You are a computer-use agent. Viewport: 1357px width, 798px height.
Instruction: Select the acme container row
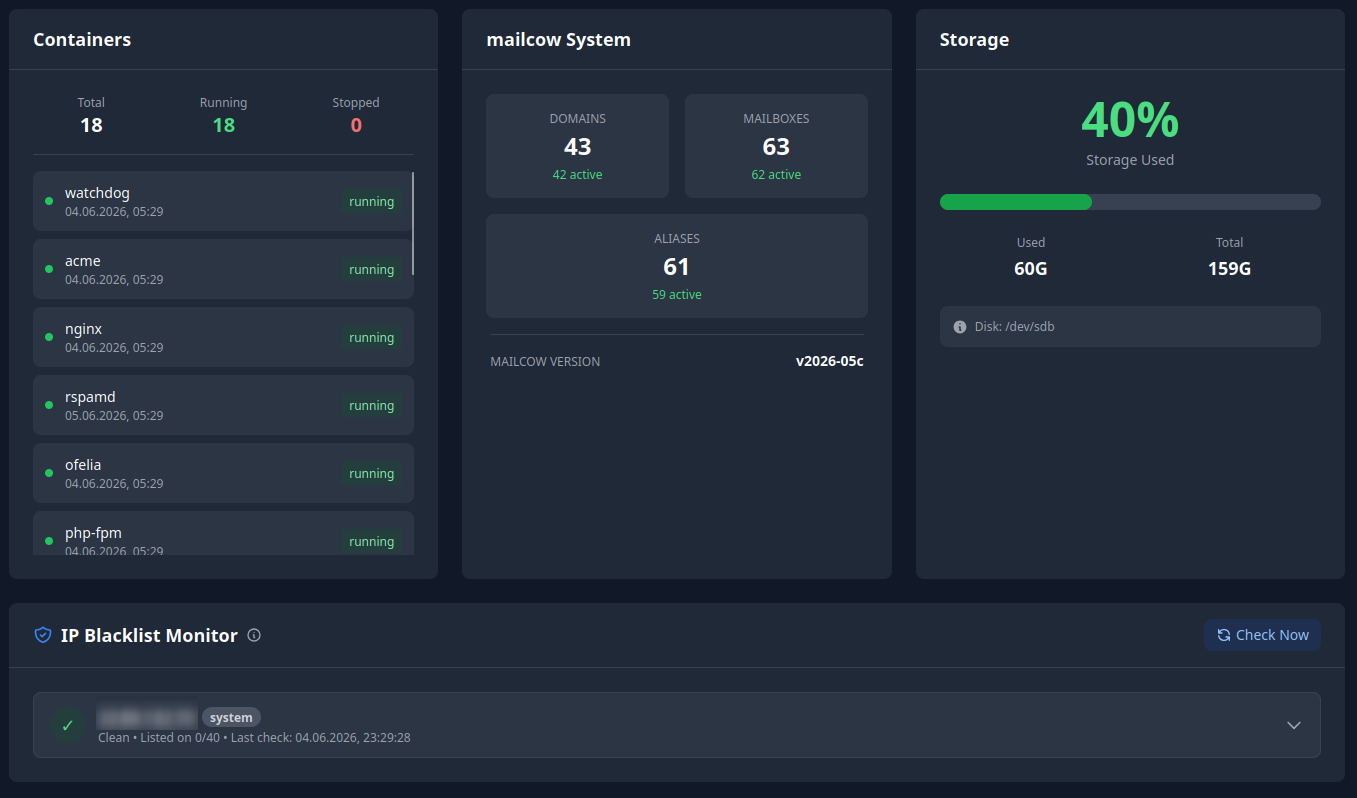223,269
